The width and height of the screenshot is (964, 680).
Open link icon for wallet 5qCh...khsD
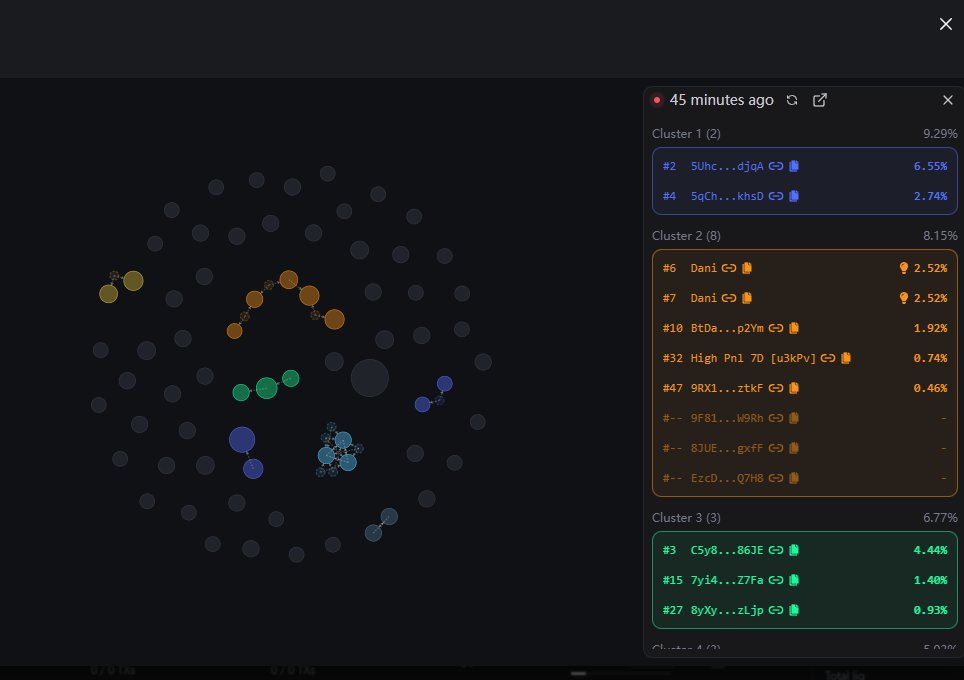click(x=776, y=197)
